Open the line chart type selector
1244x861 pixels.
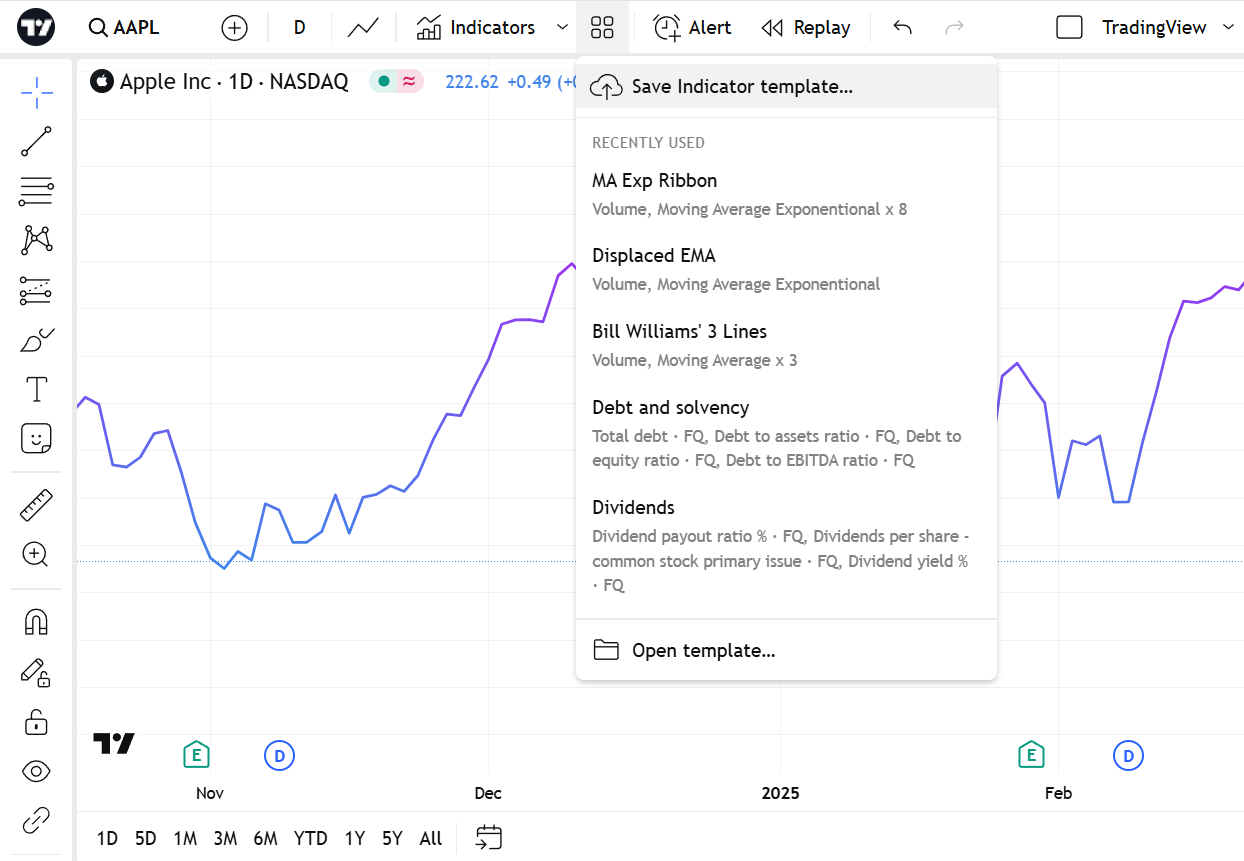coord(363,27)
